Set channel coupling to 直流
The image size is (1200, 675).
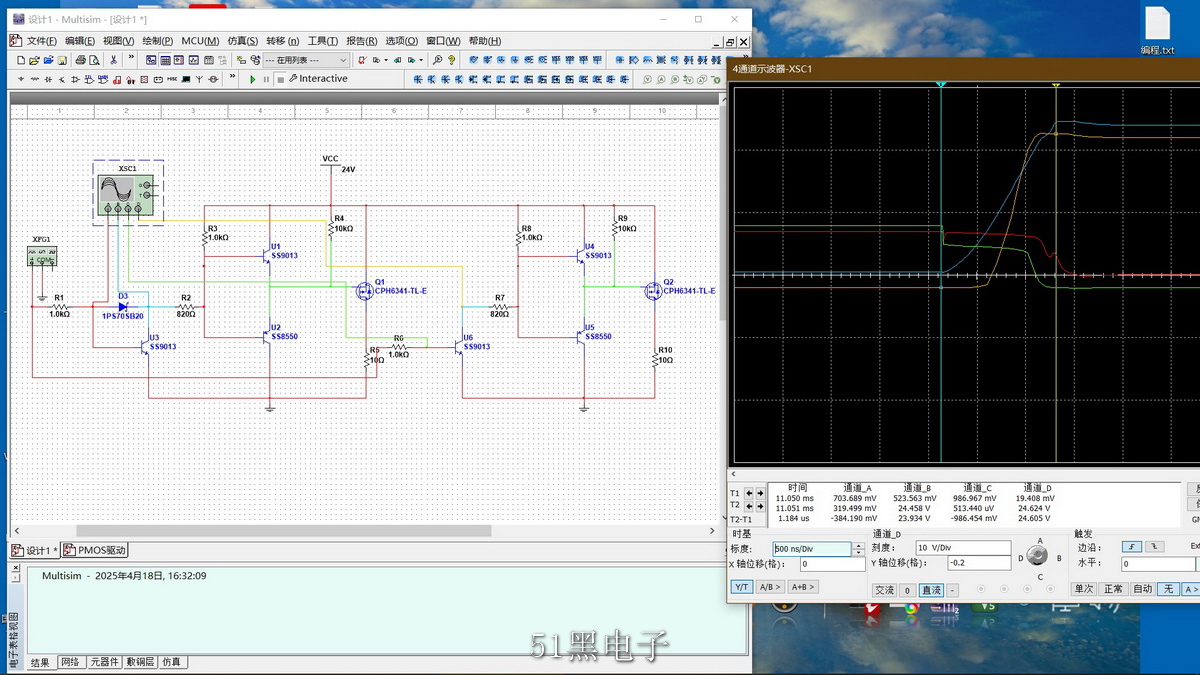(931, 590)
